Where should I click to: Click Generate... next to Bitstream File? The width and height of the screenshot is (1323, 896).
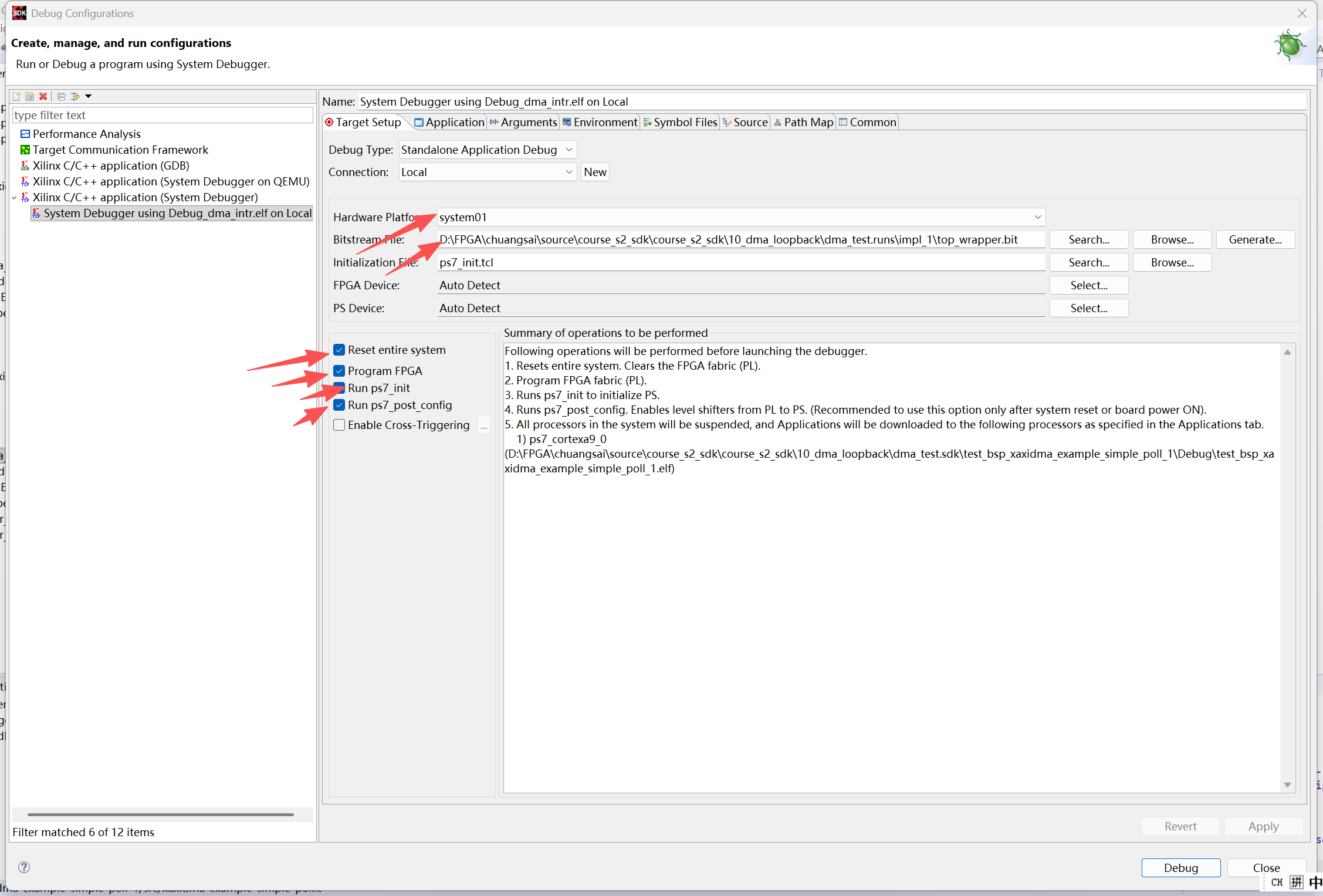pos(1255,239)
